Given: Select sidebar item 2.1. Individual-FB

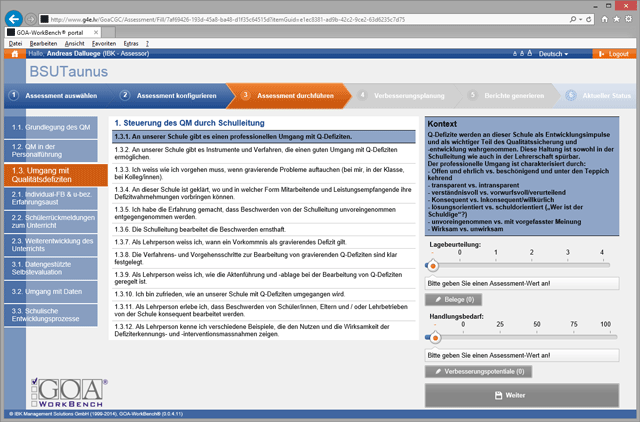Looking at the screenshot, I should pos(51,198).
